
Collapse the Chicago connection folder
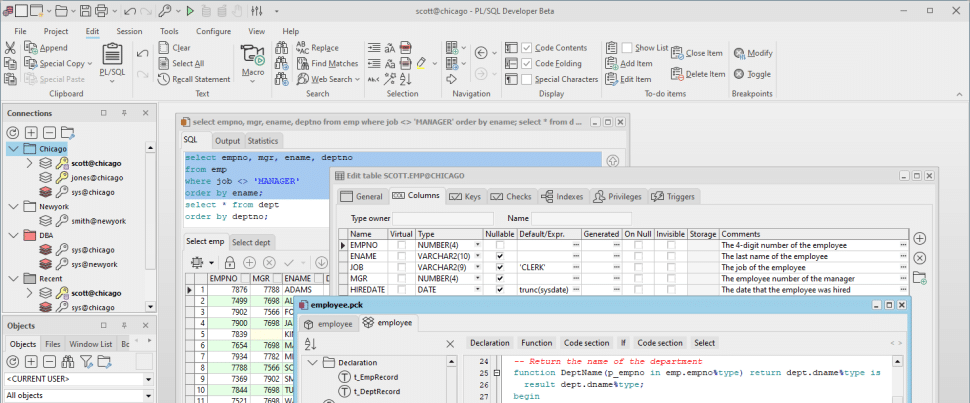coord(13,149)
